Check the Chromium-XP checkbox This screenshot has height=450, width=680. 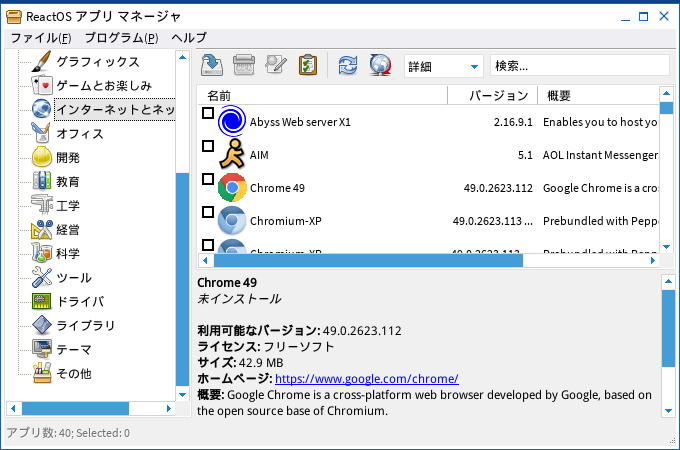point(208,212)
